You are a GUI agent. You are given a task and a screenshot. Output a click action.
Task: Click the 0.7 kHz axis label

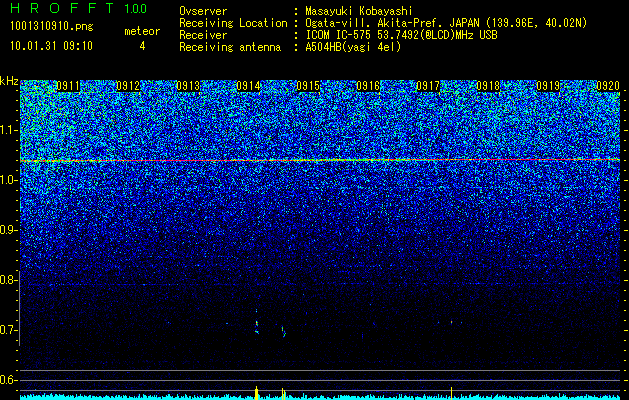pyautogui.click(x=8, y=330)
